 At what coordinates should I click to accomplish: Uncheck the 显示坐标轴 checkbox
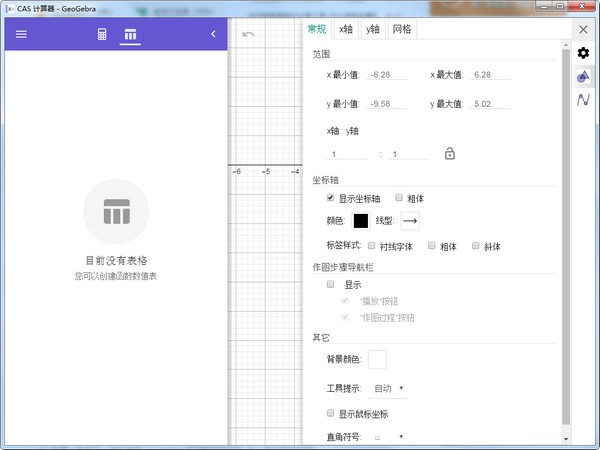(331, 198)
